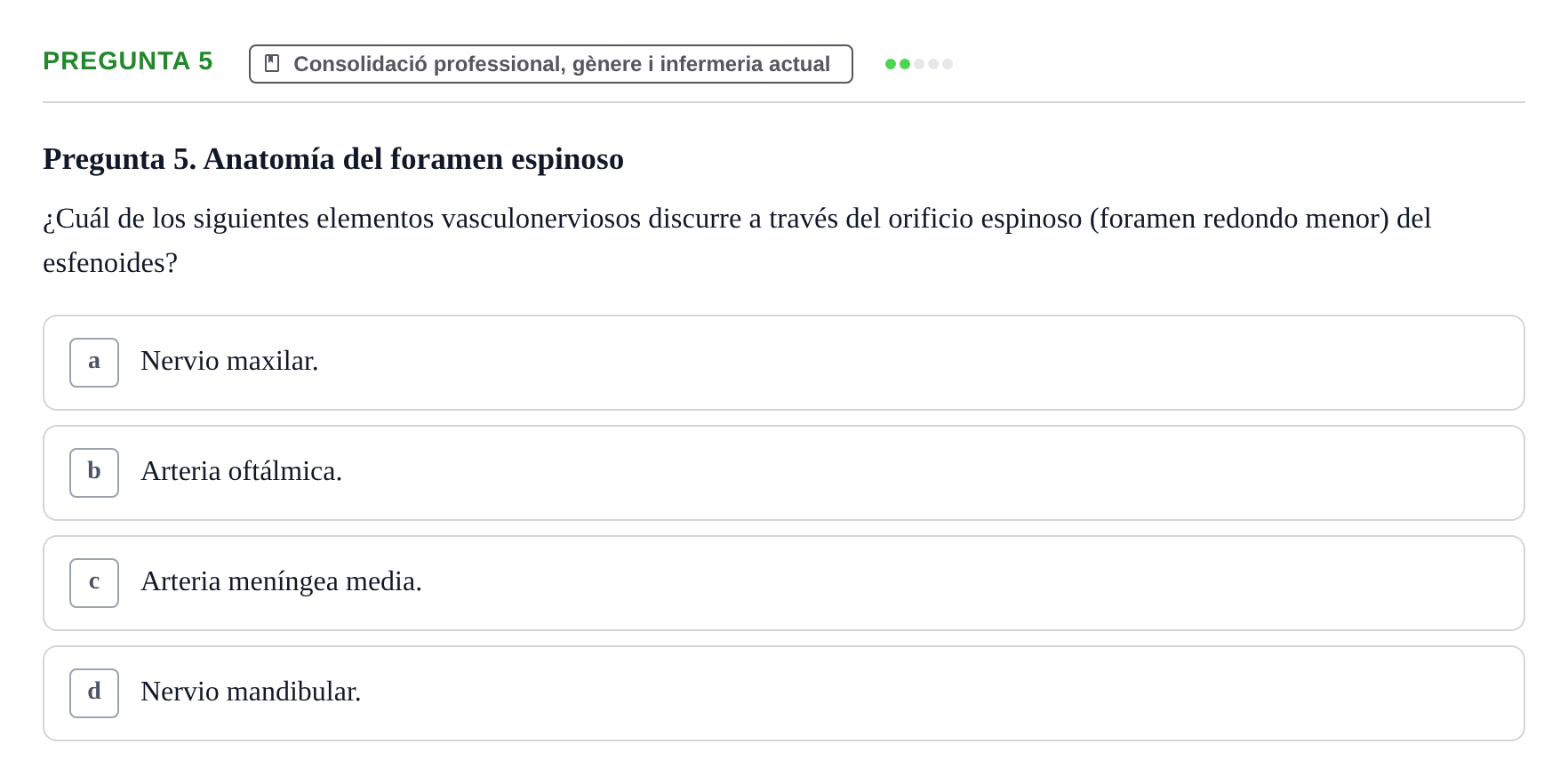
Task: Choose answer 'Nervio mandibular.'
Action: [x=251, y=692]
